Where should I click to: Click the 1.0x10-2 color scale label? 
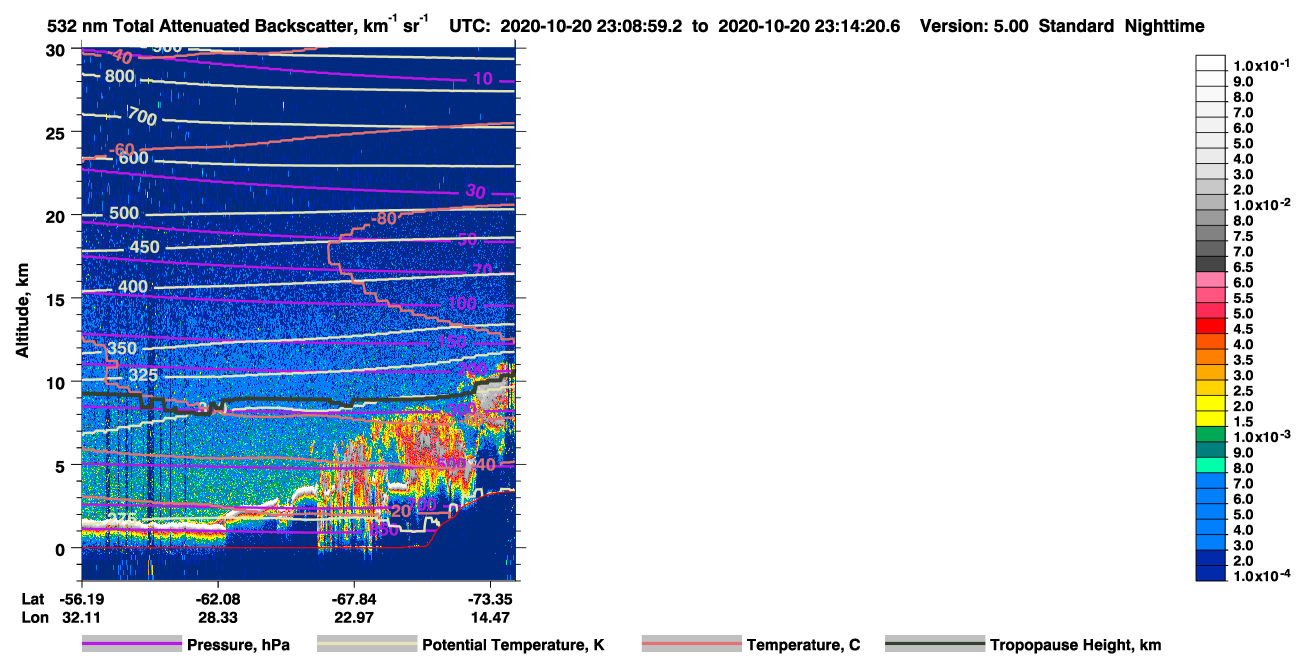[x=1262, y=205]
